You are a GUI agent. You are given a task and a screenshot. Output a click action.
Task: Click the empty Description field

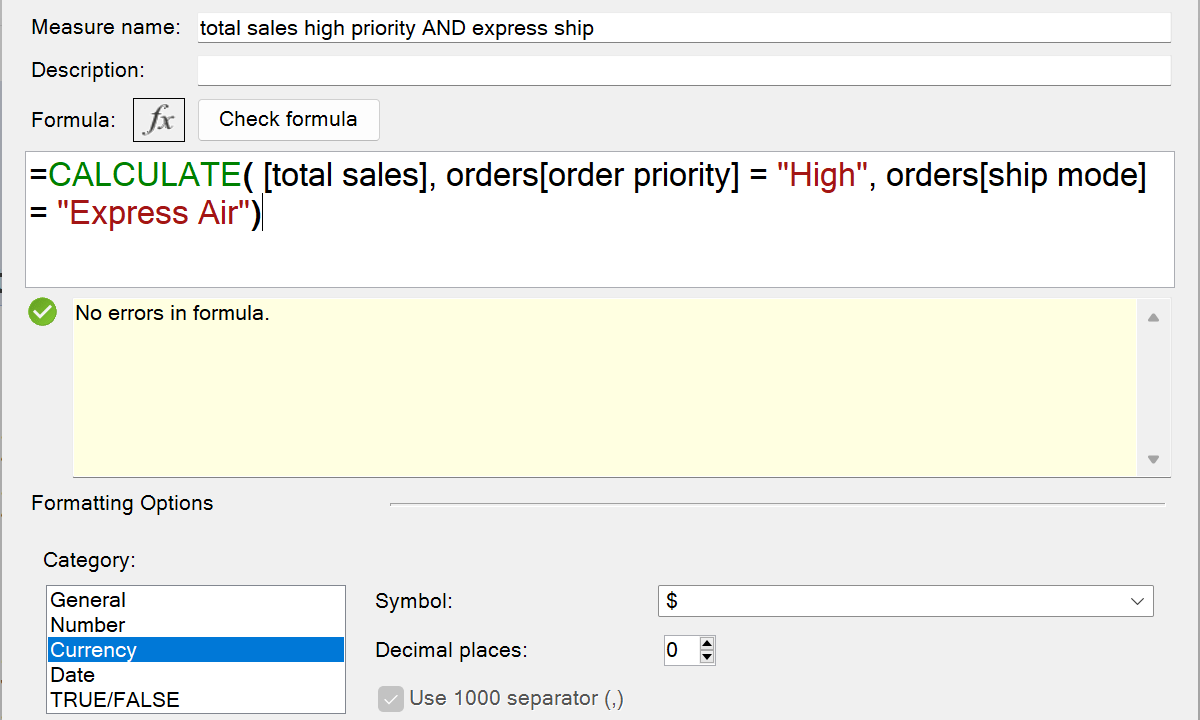[x=683, y=70]
